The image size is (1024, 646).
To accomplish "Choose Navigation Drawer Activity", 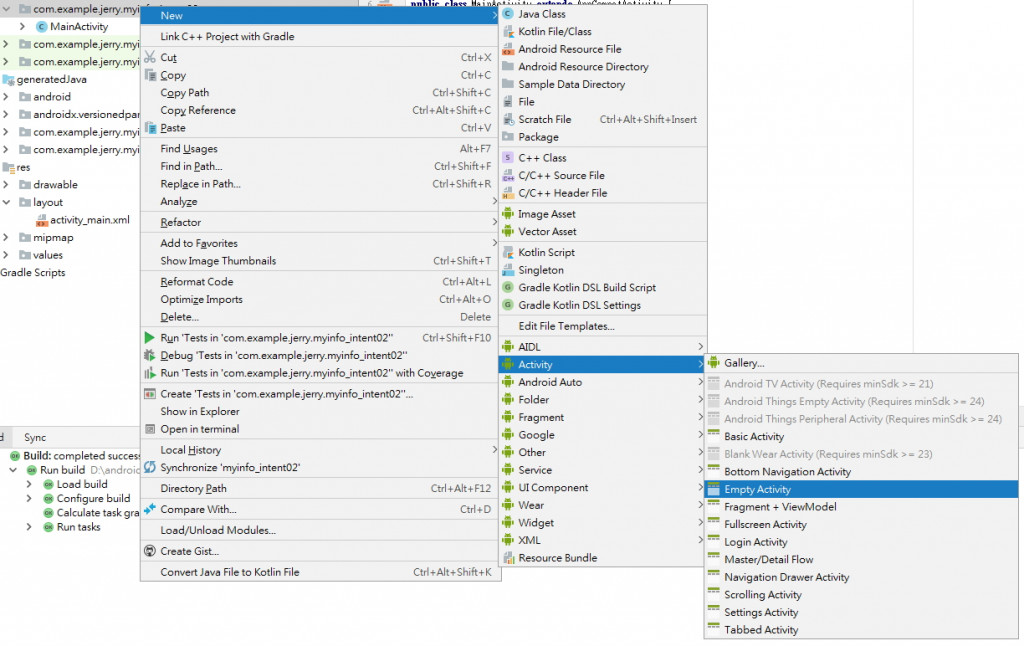I will pyautogui.click(x=861, y=577).
